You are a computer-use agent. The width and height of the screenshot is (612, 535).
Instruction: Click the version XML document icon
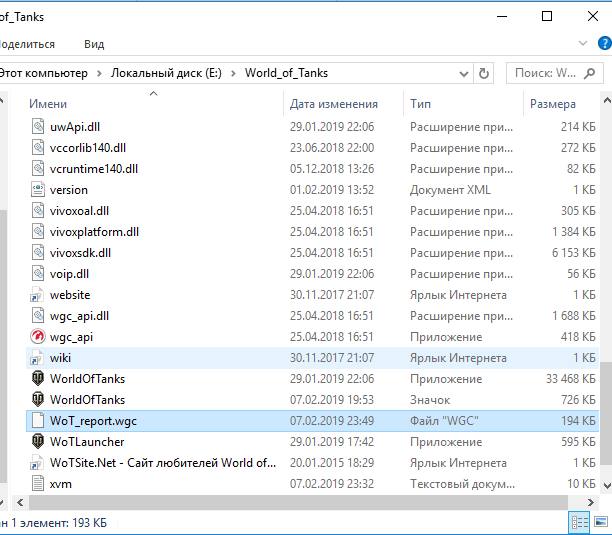pyautogui.click(x=38, y=190)
